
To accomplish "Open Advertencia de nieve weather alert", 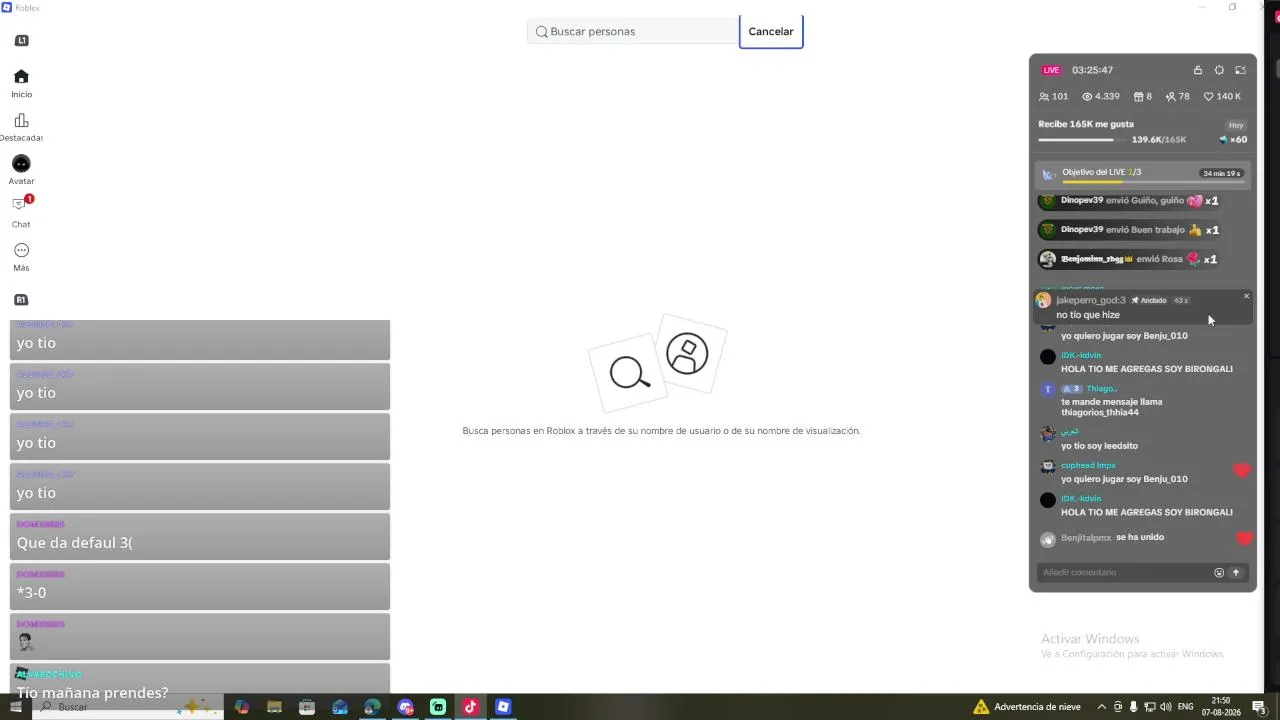I will (1027, 707).
